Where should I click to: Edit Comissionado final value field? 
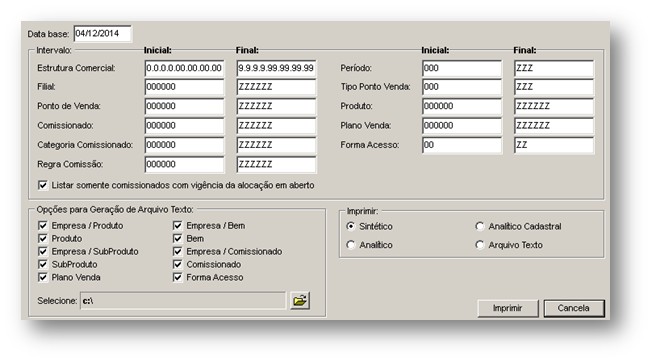(277, 126)
